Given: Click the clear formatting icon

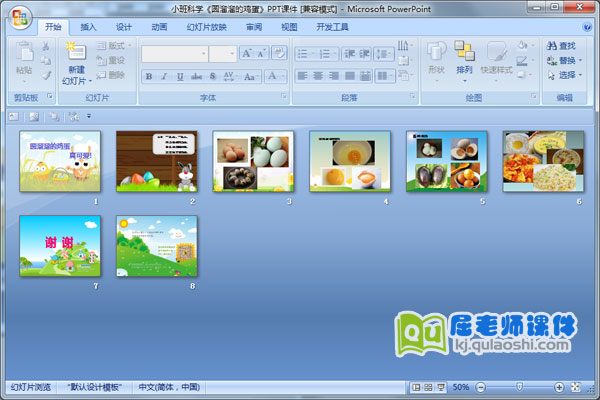Looking at the screenshot, I should tap(279, 54).
